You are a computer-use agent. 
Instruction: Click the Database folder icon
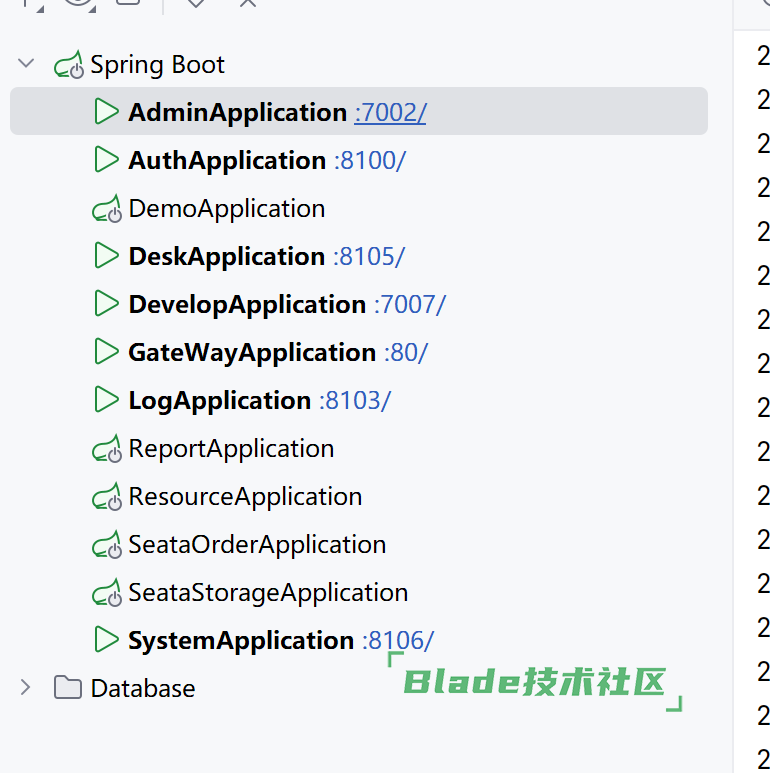pos(68,688)
